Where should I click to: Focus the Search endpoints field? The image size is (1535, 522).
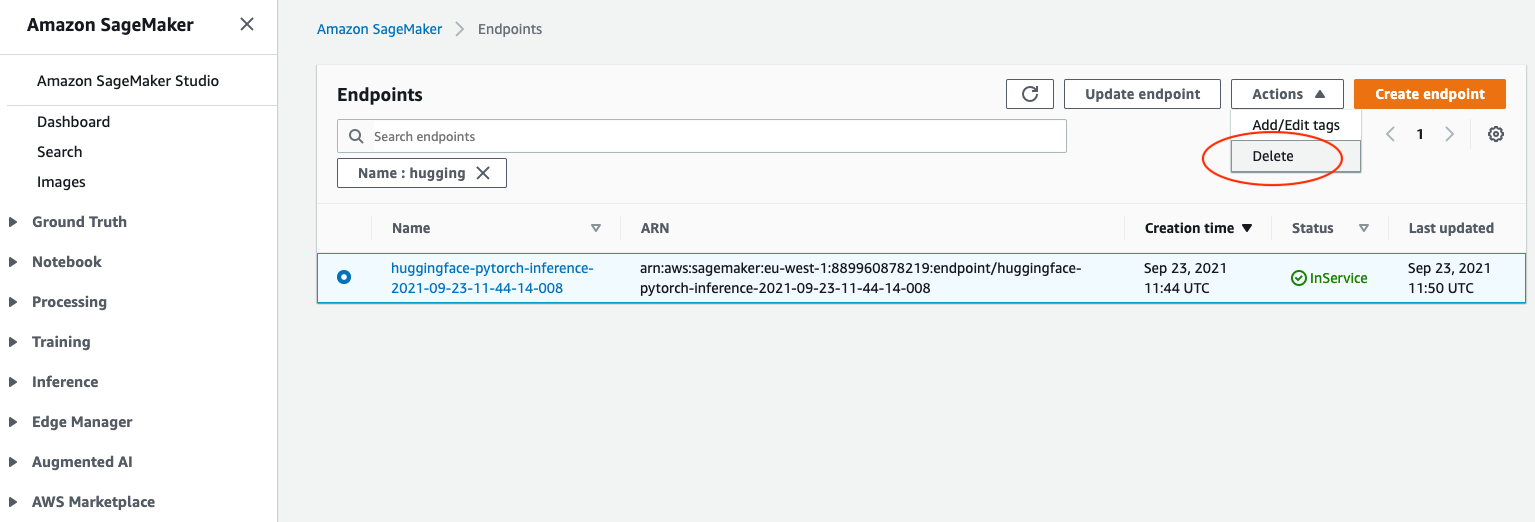(702, 136)
